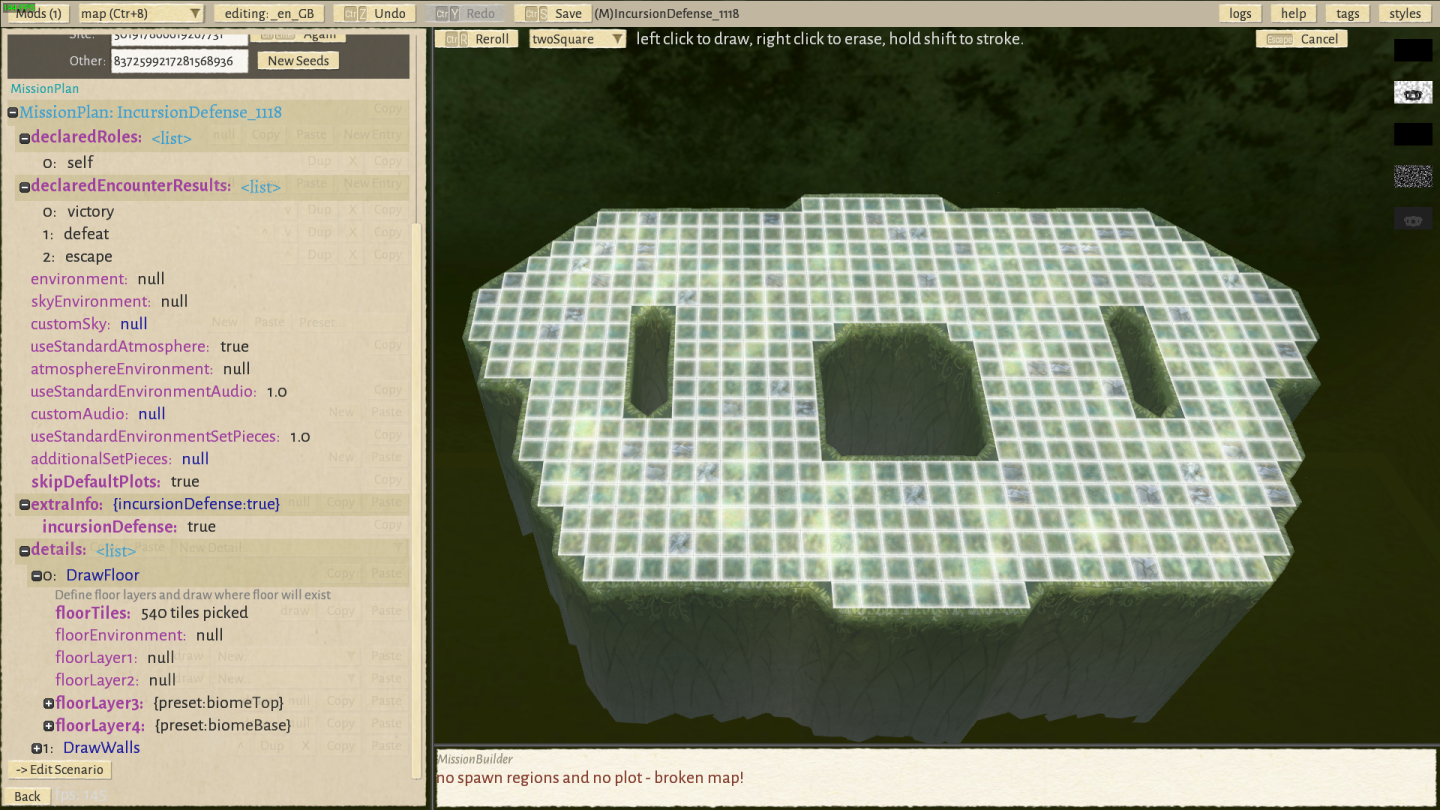Click the 'additionalSetPieces: null' row
Image resolution: width=1440 pixels, height=810 pixels.
120,459
